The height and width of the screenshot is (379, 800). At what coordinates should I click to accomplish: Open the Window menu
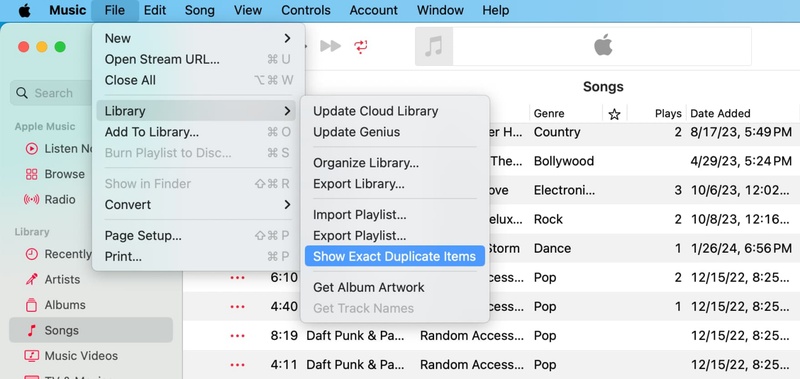coord(440,10)
